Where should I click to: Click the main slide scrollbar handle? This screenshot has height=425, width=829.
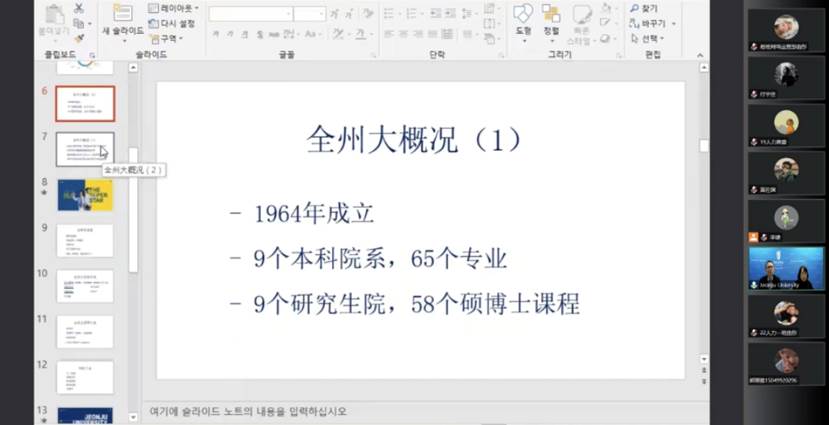point(704,145)
